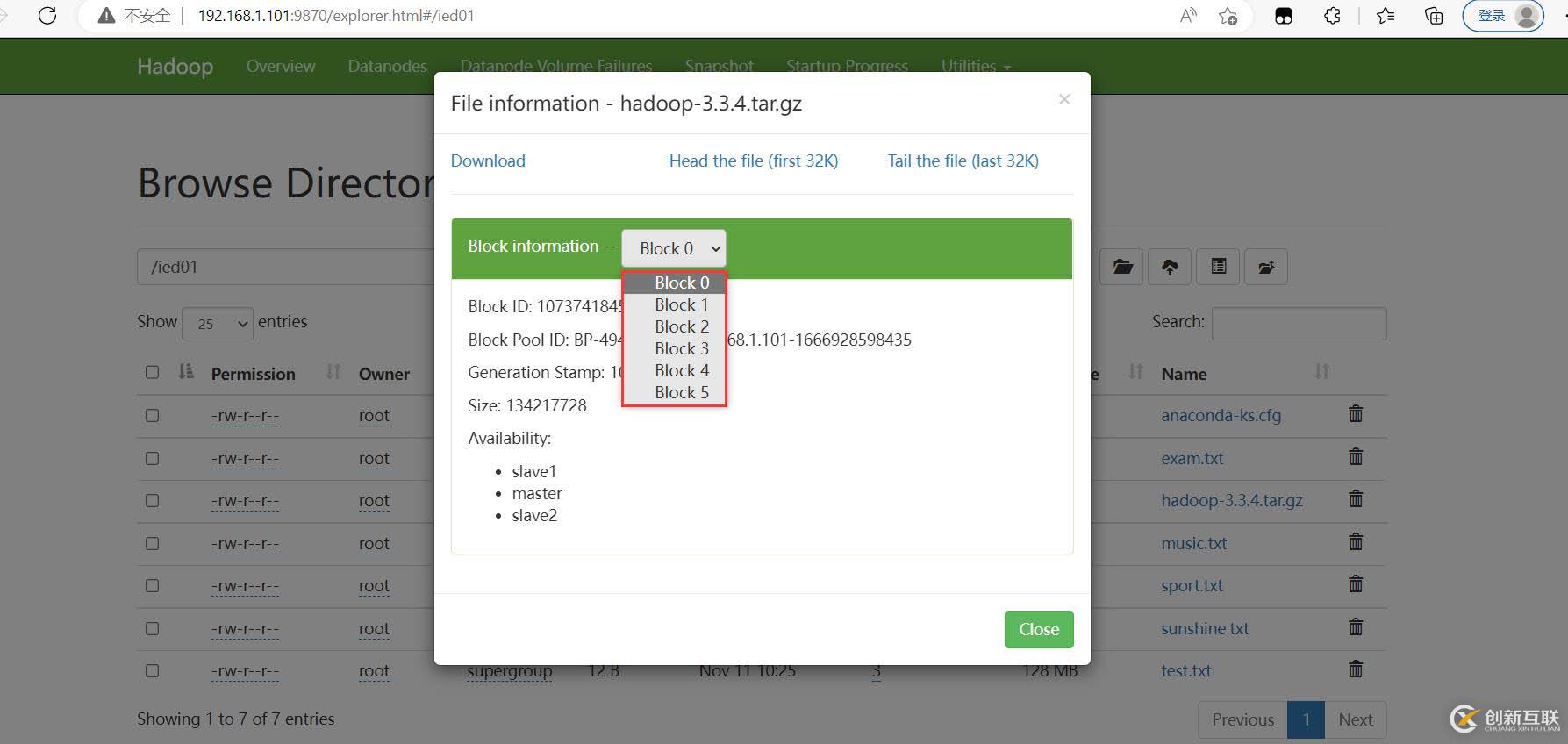Viewport: 1568px width, 744px height.
Task: Open Startup Progress in the navbar
Action: tap(847, 66)
